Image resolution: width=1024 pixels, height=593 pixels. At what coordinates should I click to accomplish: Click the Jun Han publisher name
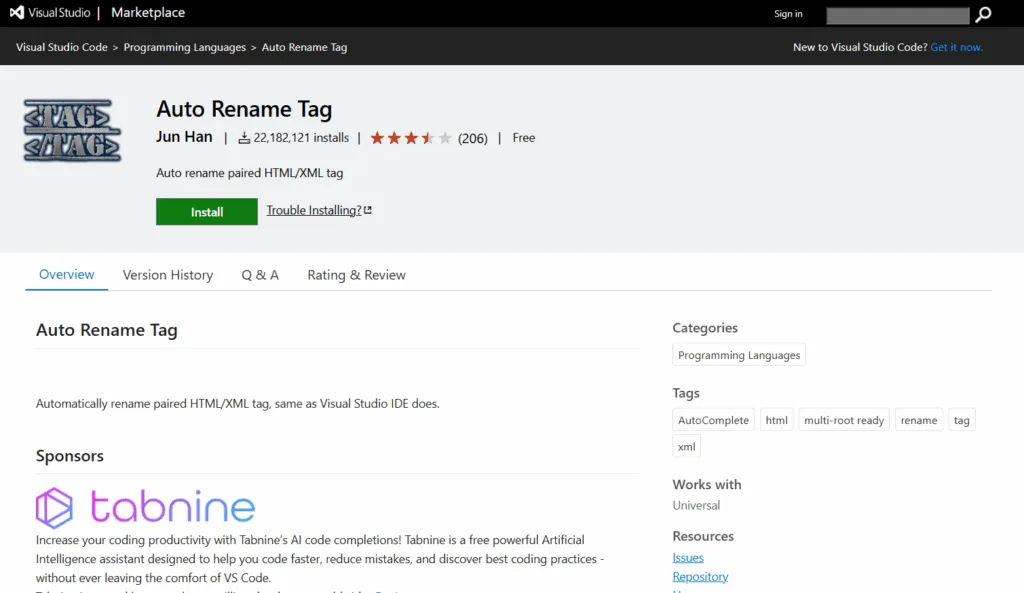click(184, 136)
